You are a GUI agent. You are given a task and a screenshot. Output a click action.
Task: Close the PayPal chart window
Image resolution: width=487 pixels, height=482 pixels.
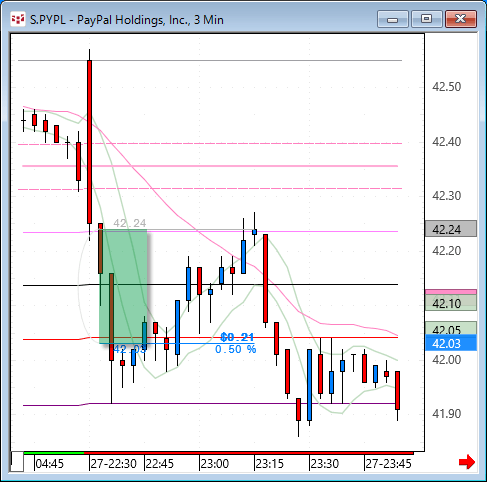point(461,19)
